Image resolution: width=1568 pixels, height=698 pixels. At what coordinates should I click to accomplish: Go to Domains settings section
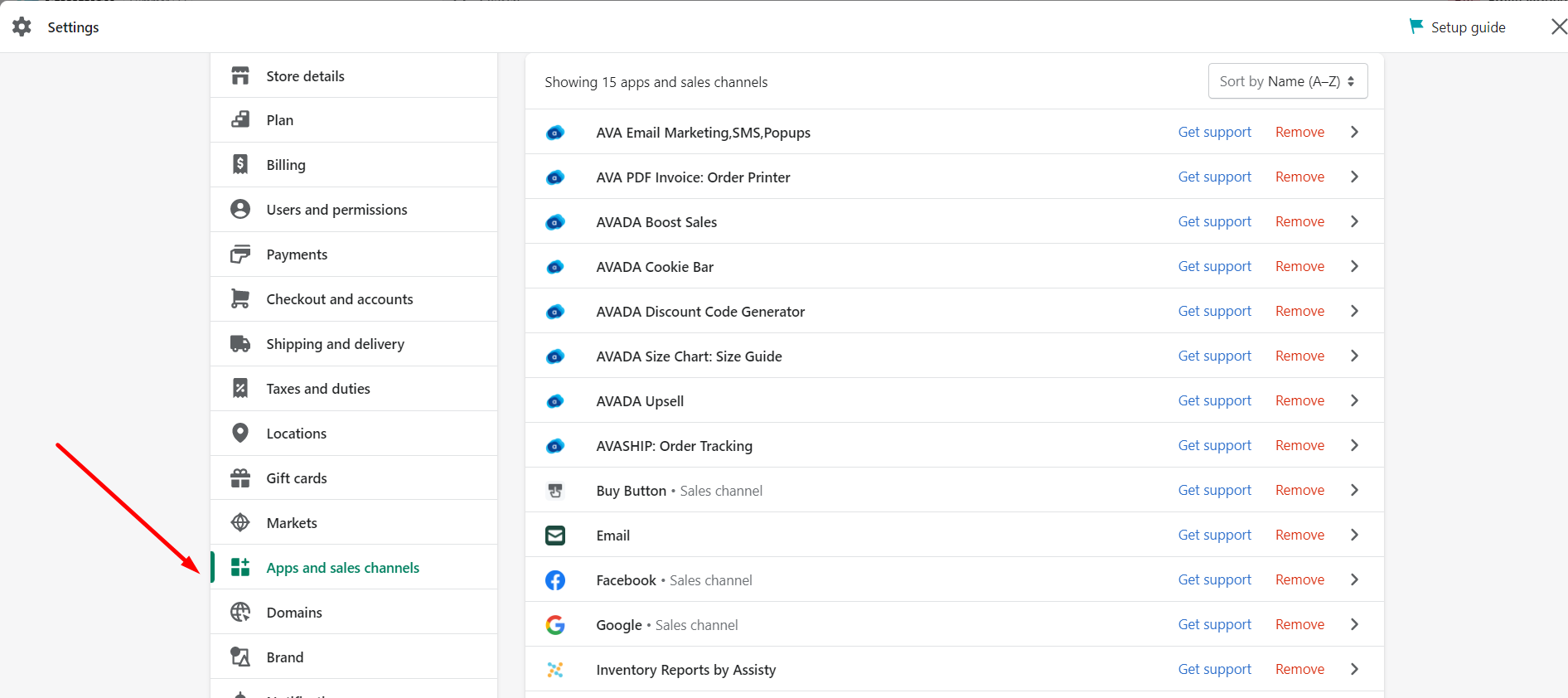coord(294,613)
